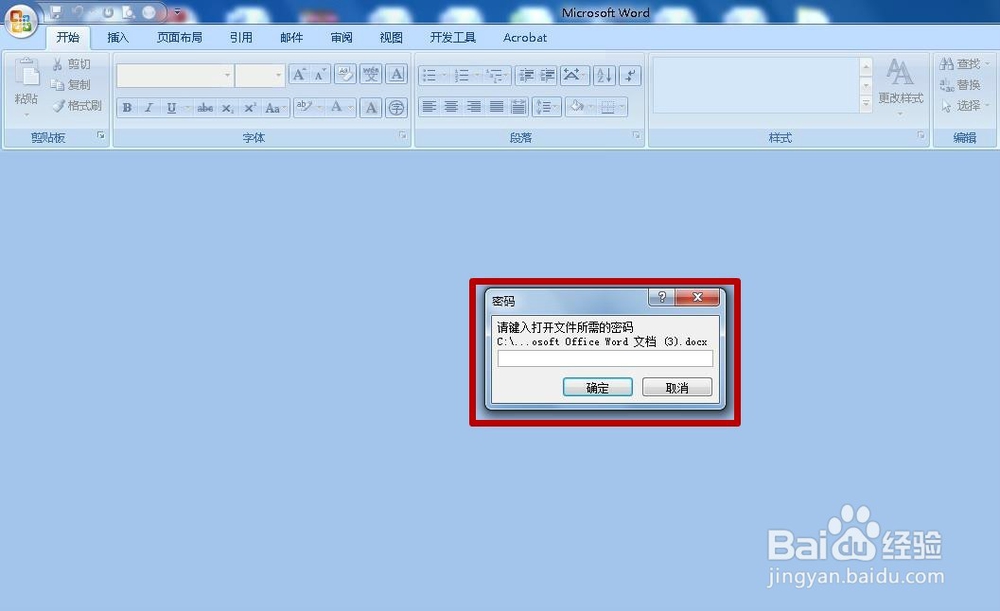1000x611 pixels.
Task: Toggle Bold formatting
Action: tap(127, 108)
